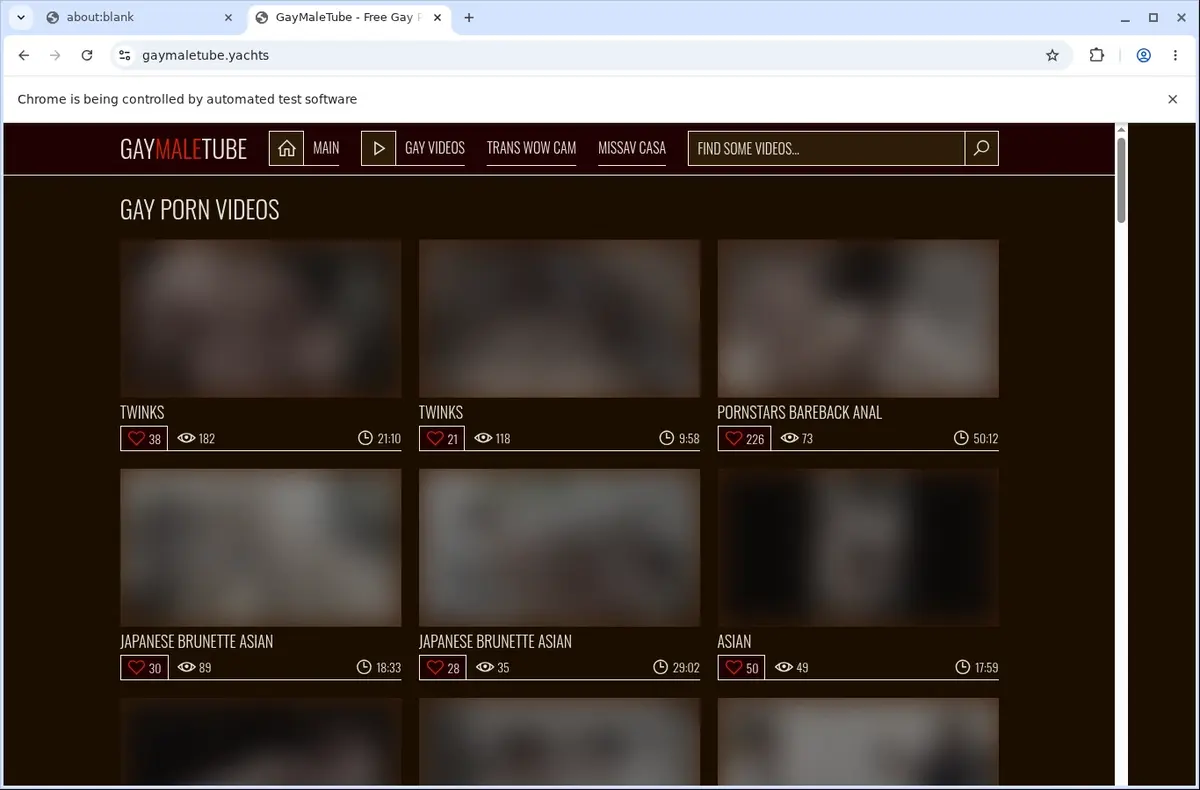The image size is (1200, 790).
Task: Click the magnifier search button
Action: pyautogui.click(x=981, y=148)
